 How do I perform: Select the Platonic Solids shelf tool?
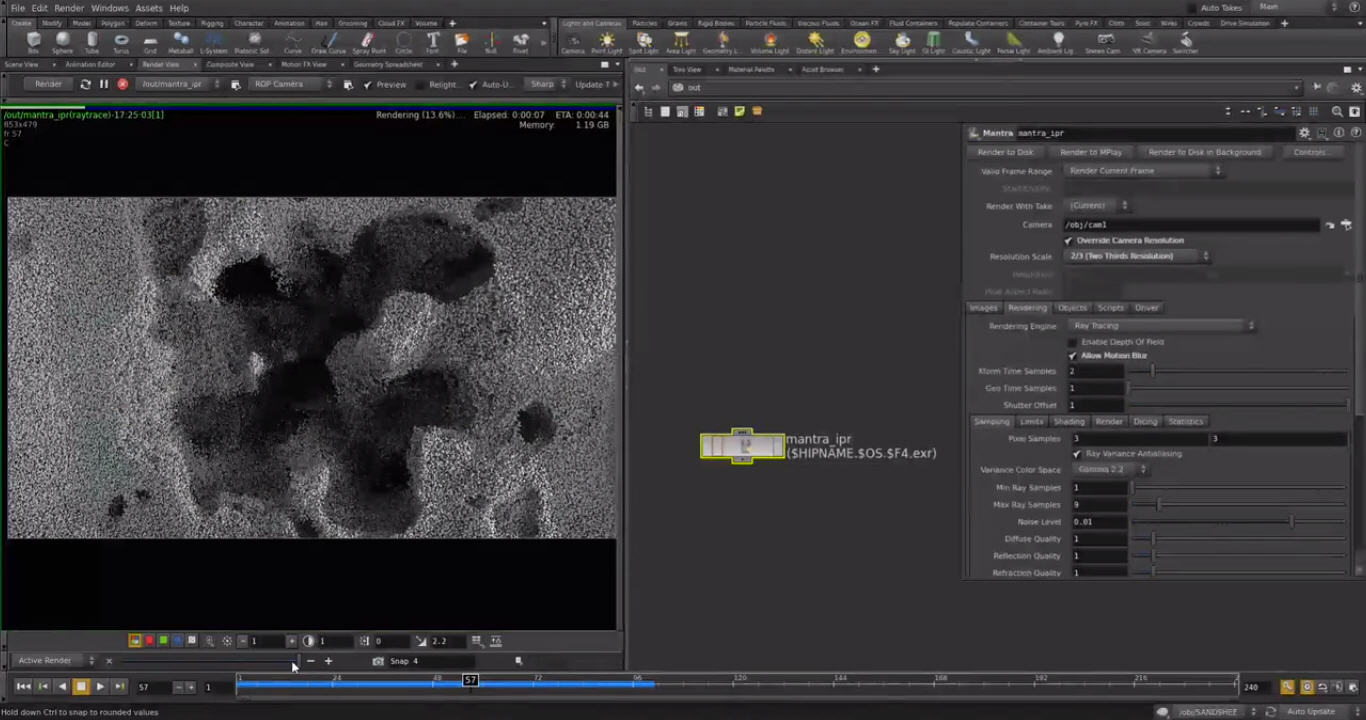(253, 41)
